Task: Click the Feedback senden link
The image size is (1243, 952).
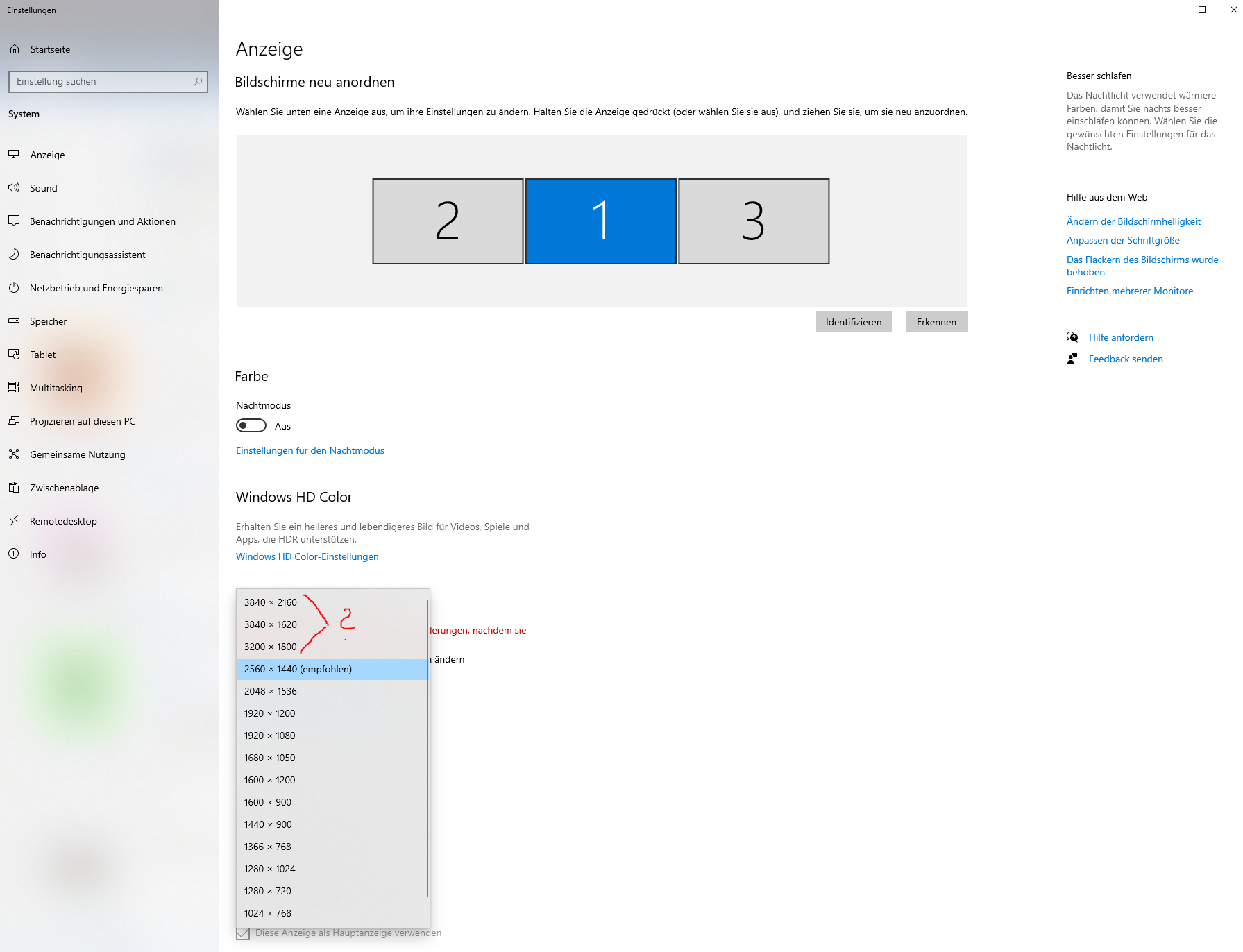Action: pyautogui.click(x=1126, y=359)
